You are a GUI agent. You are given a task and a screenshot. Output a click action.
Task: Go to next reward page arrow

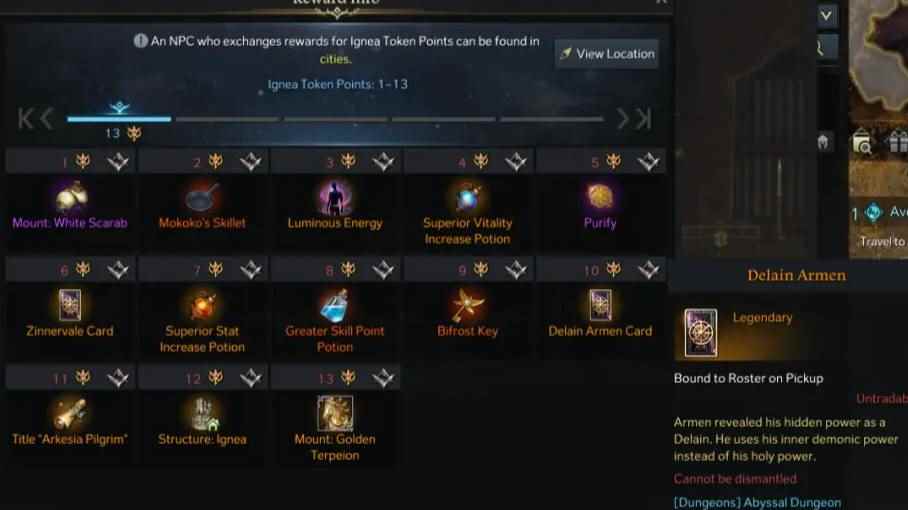point(623,119)
